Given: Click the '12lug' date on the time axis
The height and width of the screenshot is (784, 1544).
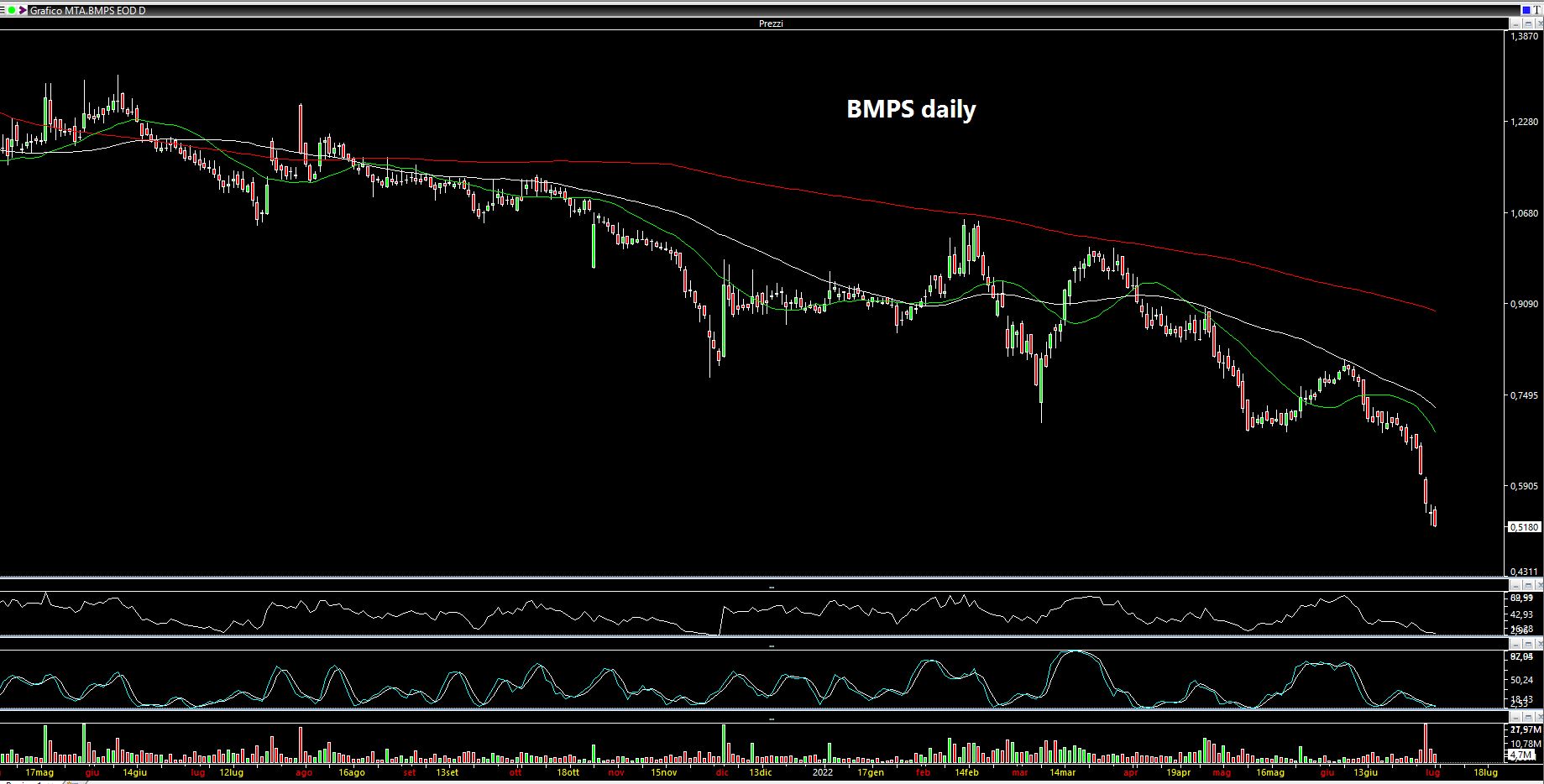Looking at the screenshot, I should [x=231, y=772].
